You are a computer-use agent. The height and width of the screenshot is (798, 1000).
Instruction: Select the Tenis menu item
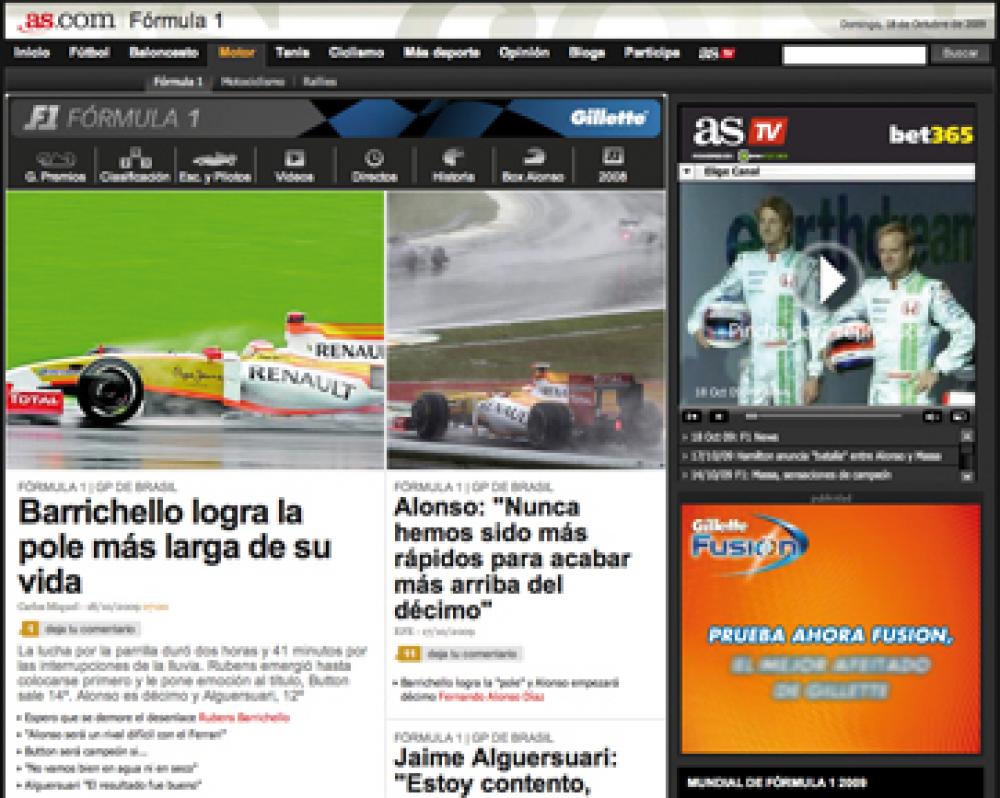pyautogui.click(x=292, y=53)
